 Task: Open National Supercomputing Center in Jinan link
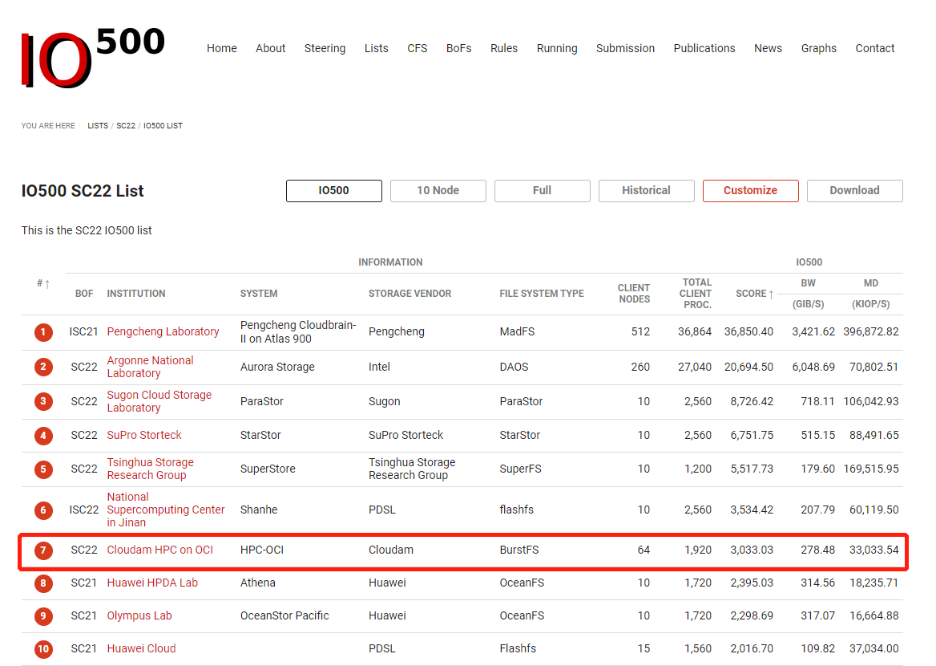pyautogui.click(x=165, y=510)
